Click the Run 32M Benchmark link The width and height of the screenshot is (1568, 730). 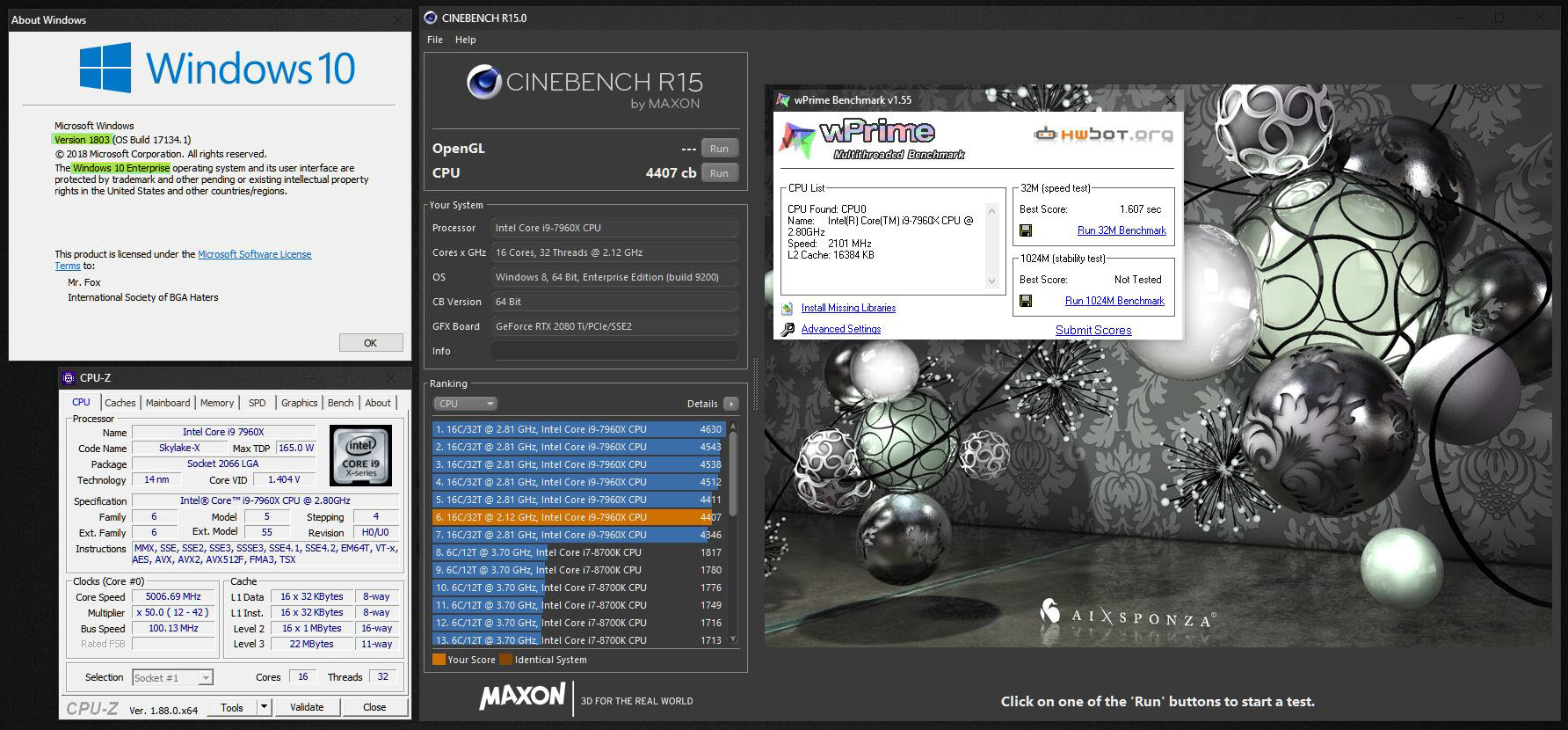pyautogui.click(x=1122, y=230)
